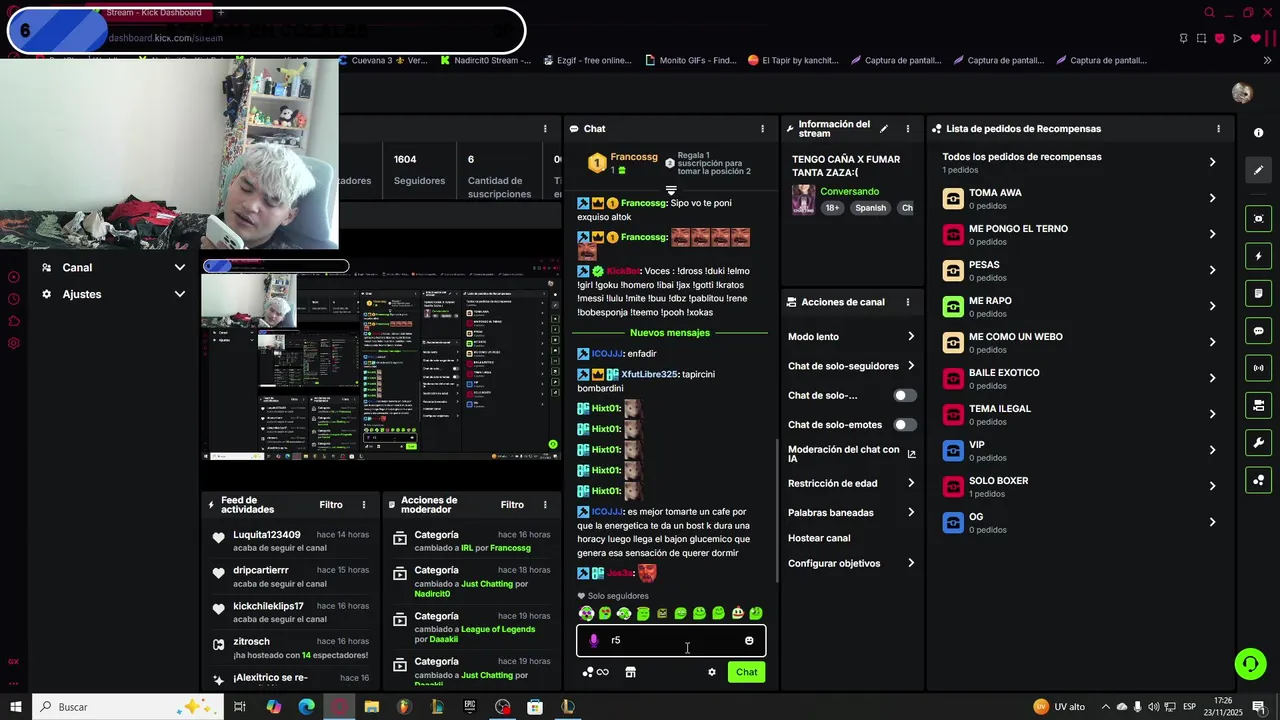Expand Palabras baneadas options
Image resolution: width=1280 pixels, height=720 pixels.
[851, 513]
